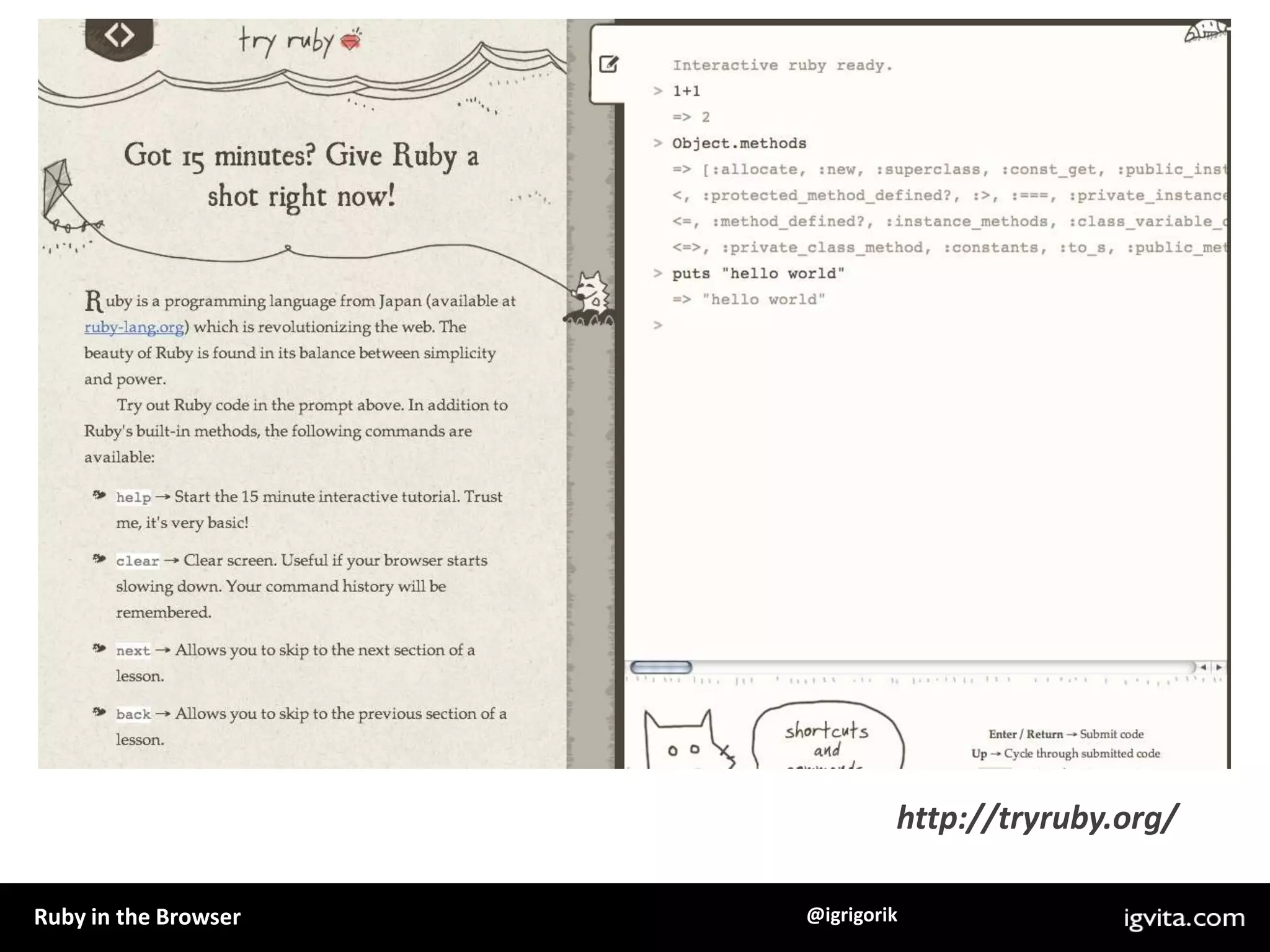
Task: Click the ':private_class_method, :constants' output line
Action: pyautogui.click(x=949, y=248)
